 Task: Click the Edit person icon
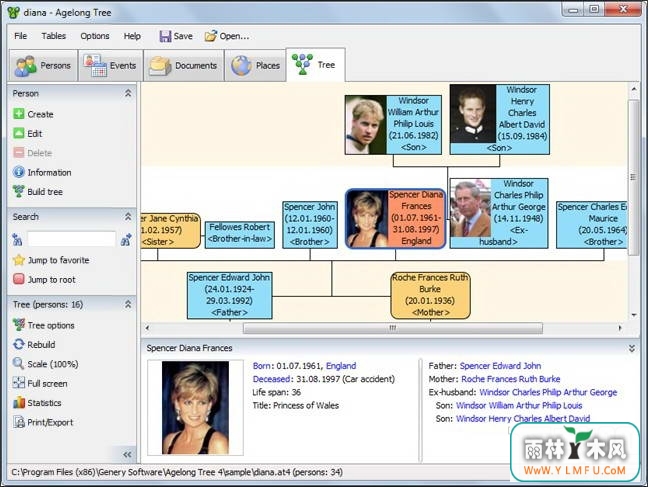[19, 133]
